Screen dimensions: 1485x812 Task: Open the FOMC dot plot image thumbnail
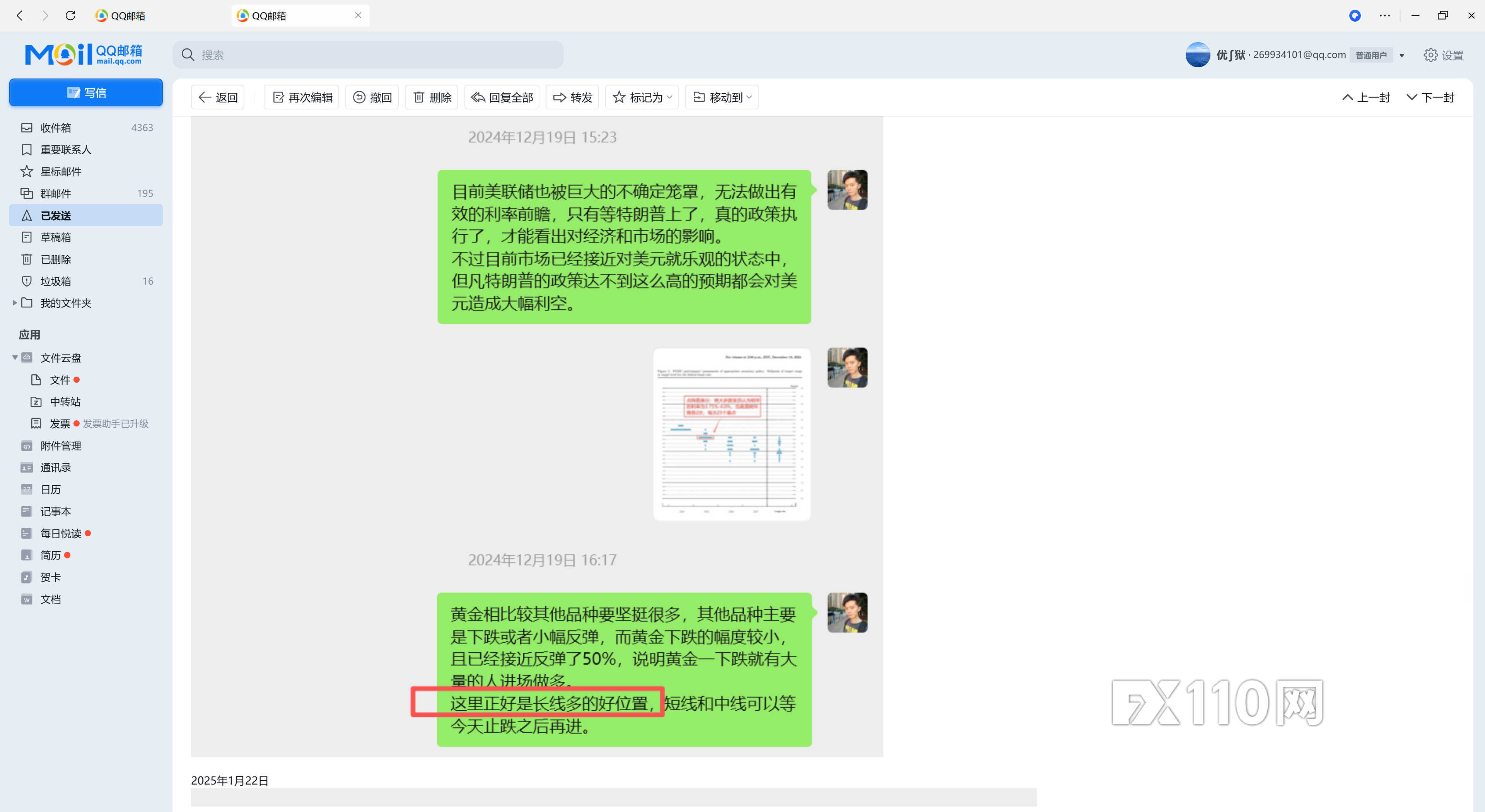pos(732,434)
